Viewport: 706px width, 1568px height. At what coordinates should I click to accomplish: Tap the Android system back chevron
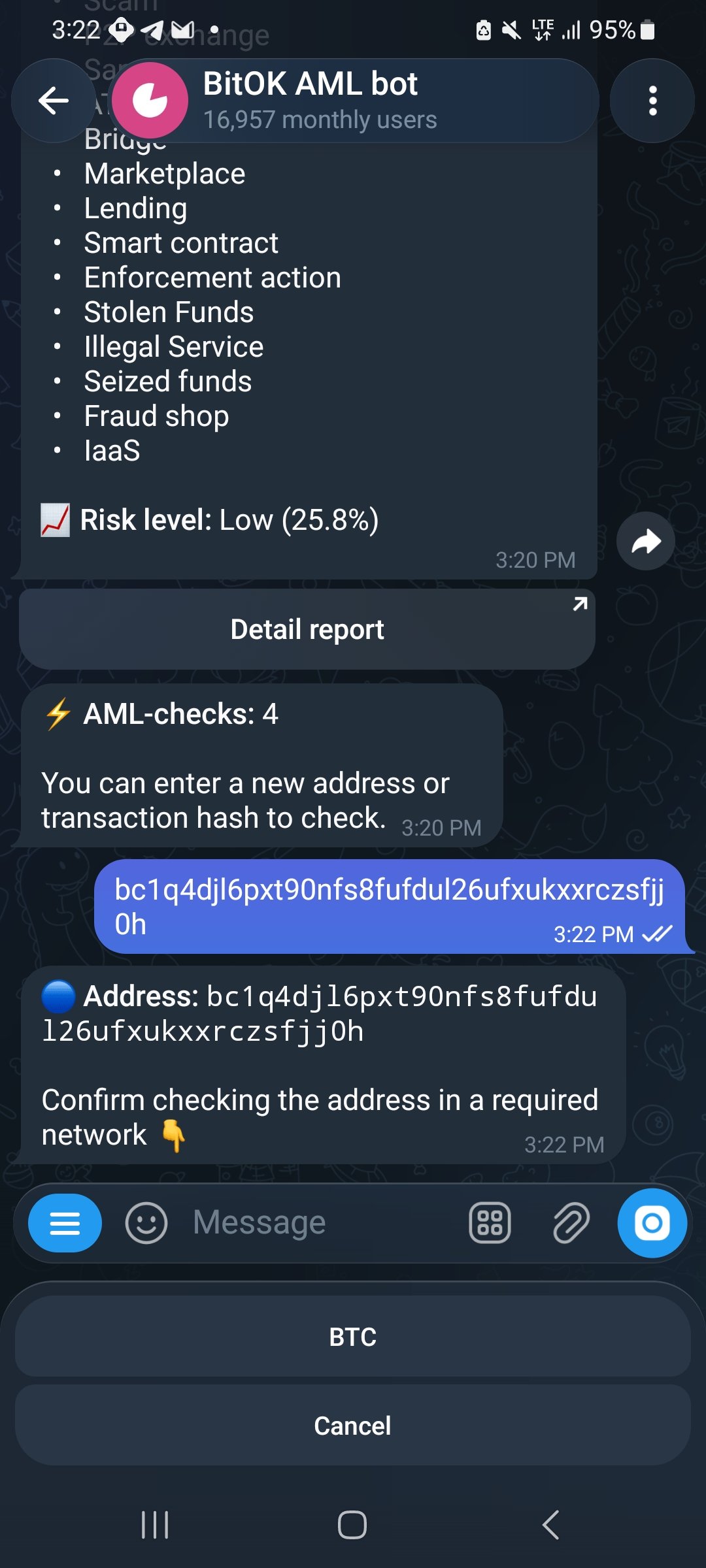550,1525
